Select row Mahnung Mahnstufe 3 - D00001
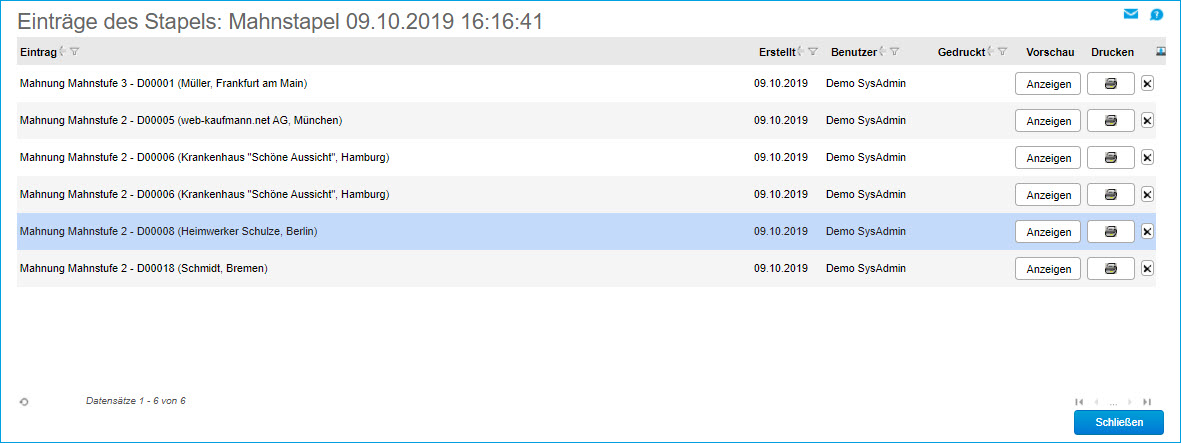Screen dimensions: 1181x443 coord(586,84)
